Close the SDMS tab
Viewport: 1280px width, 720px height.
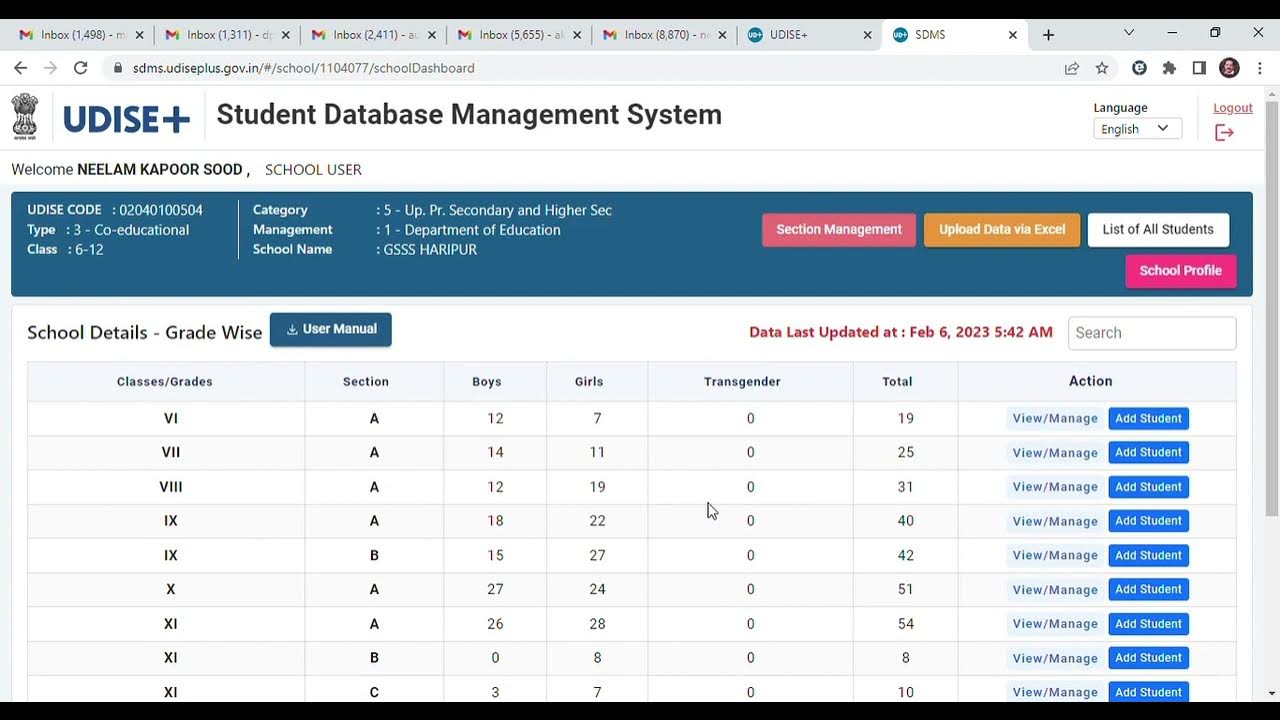[1012, 35]
